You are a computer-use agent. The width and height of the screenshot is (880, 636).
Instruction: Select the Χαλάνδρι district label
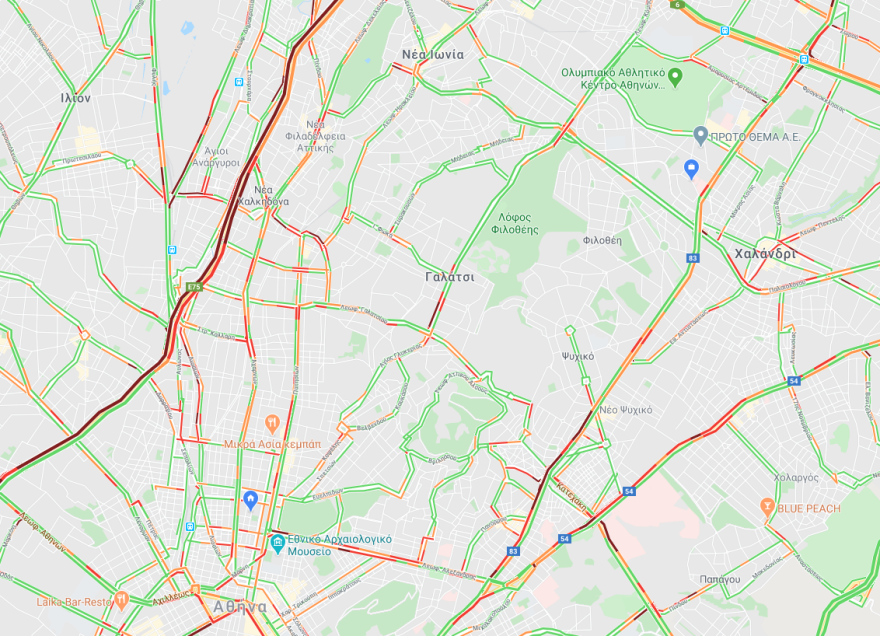tap(766, 254)
